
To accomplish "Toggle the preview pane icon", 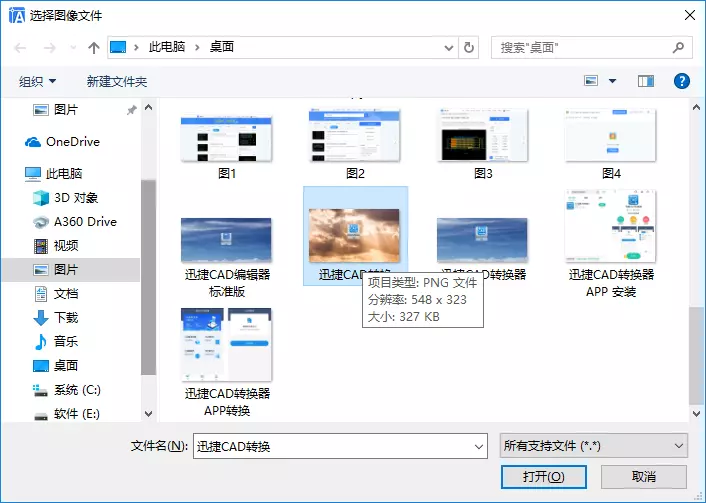I will click(x=645, y=81).
